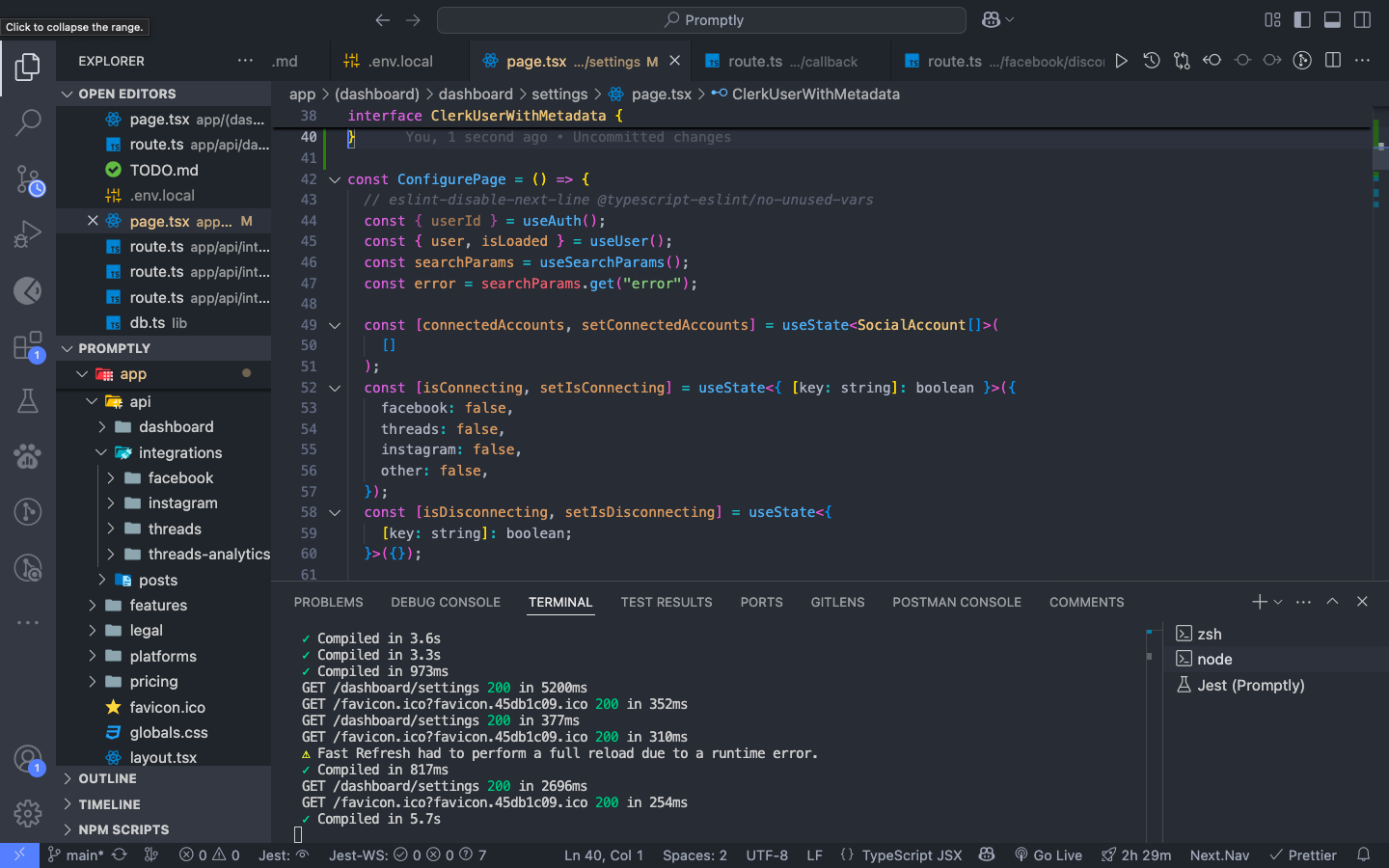Select the node terminal in the terminal list
This screenshot has height=868, width=1389.
1212,659
